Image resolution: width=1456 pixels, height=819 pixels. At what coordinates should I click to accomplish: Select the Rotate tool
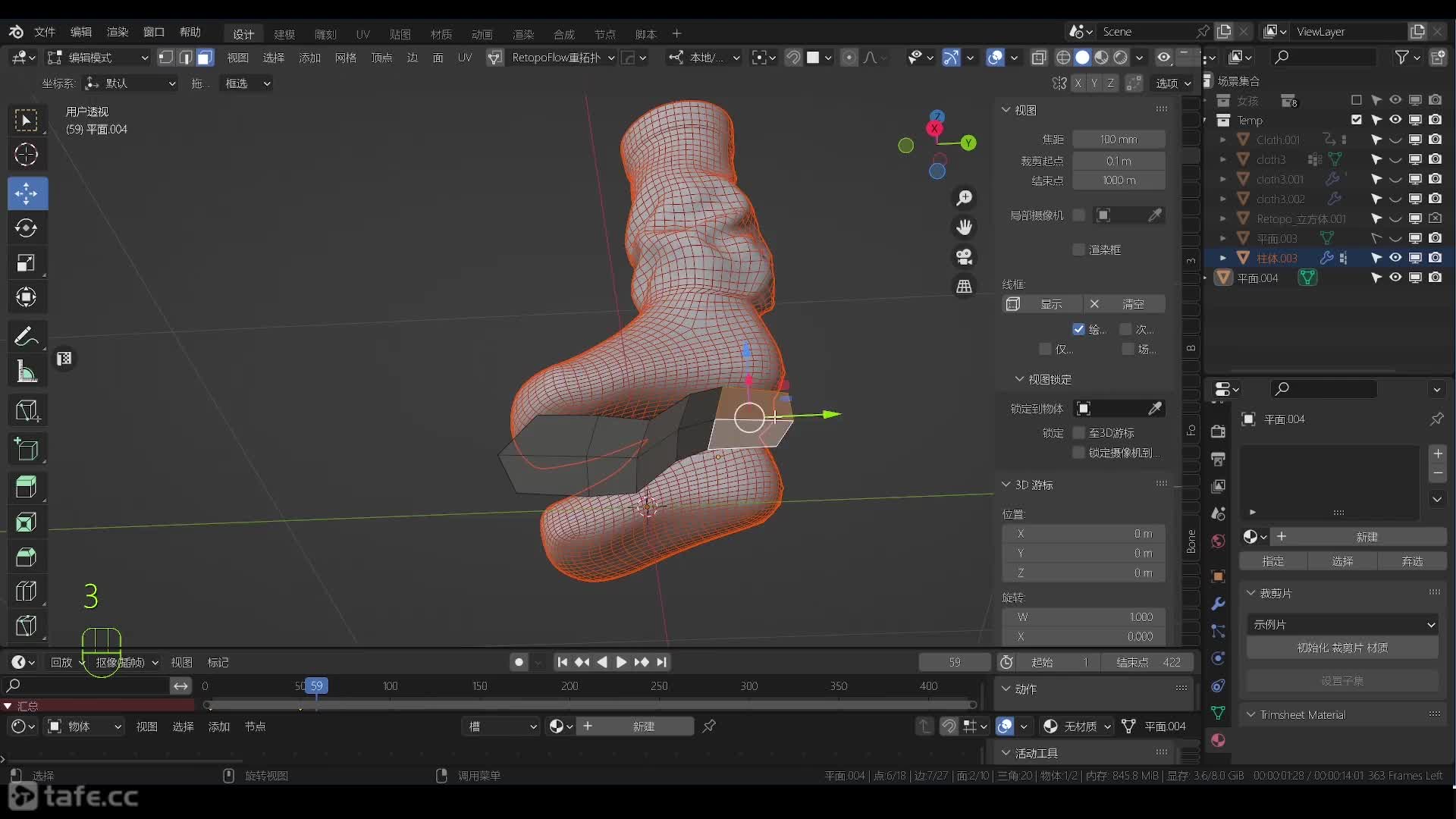[27, 227]
